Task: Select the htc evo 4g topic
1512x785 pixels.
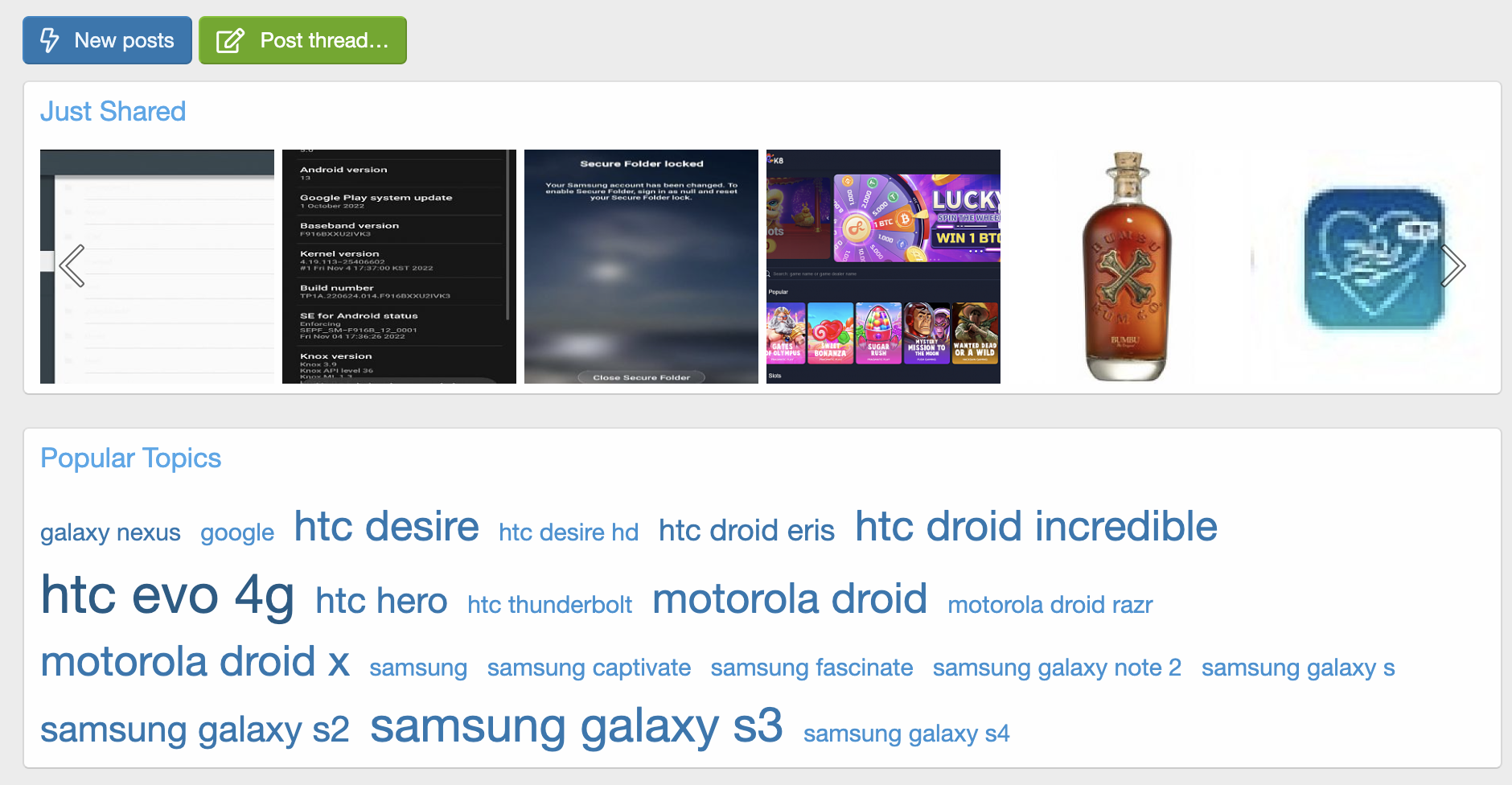Action: coord(167,595)
